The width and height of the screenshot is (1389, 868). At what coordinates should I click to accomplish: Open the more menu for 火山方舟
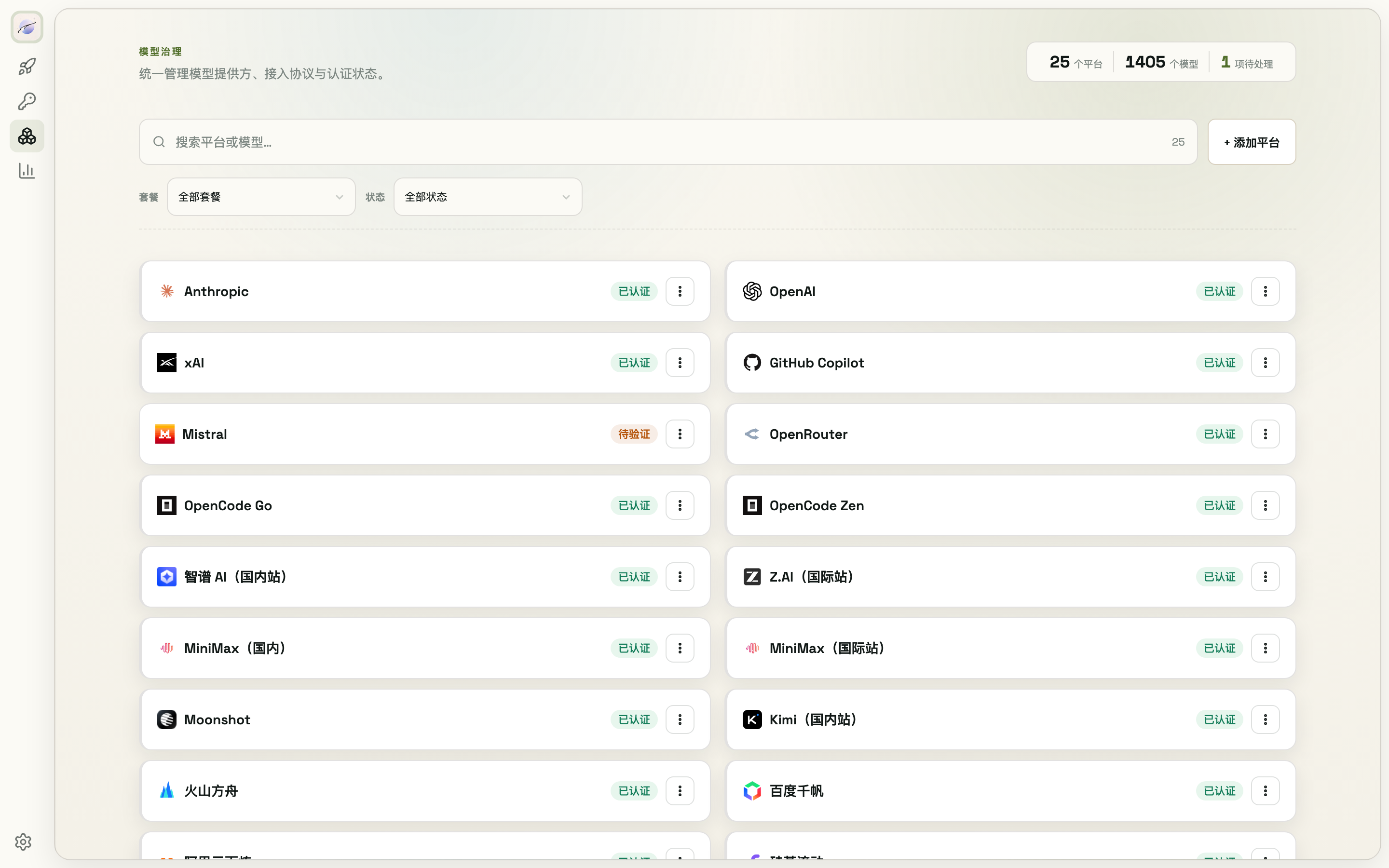[680, 791]
